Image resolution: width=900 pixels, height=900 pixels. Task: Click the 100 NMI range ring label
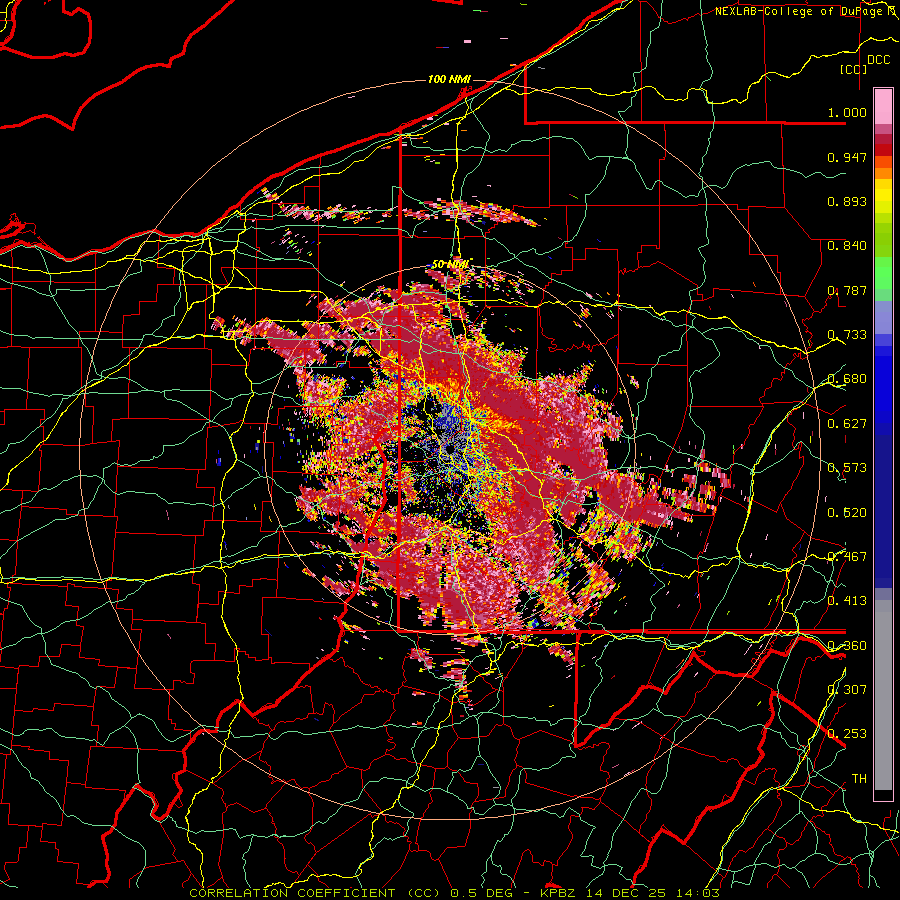449,79
